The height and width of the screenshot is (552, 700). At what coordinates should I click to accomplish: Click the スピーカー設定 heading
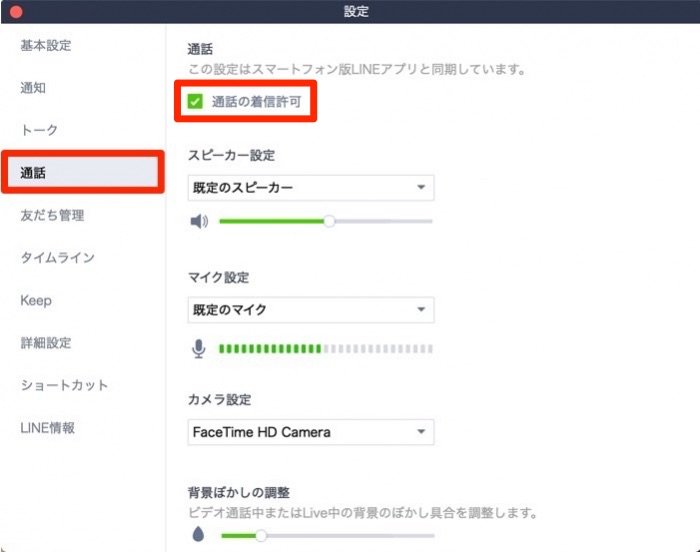click(231, 155)
